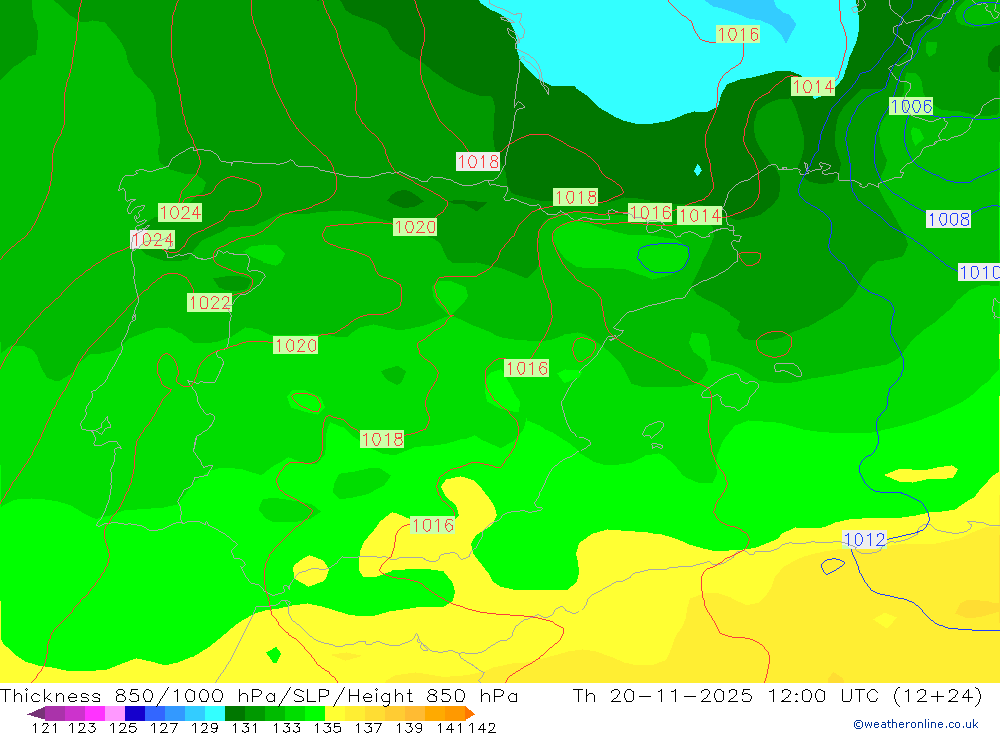Click the map title "Thickness 850/1000 hPa/SLP/Height 850 hPa"
The width and height of the screenshot is (1000, 733).
tap(259, 695)
